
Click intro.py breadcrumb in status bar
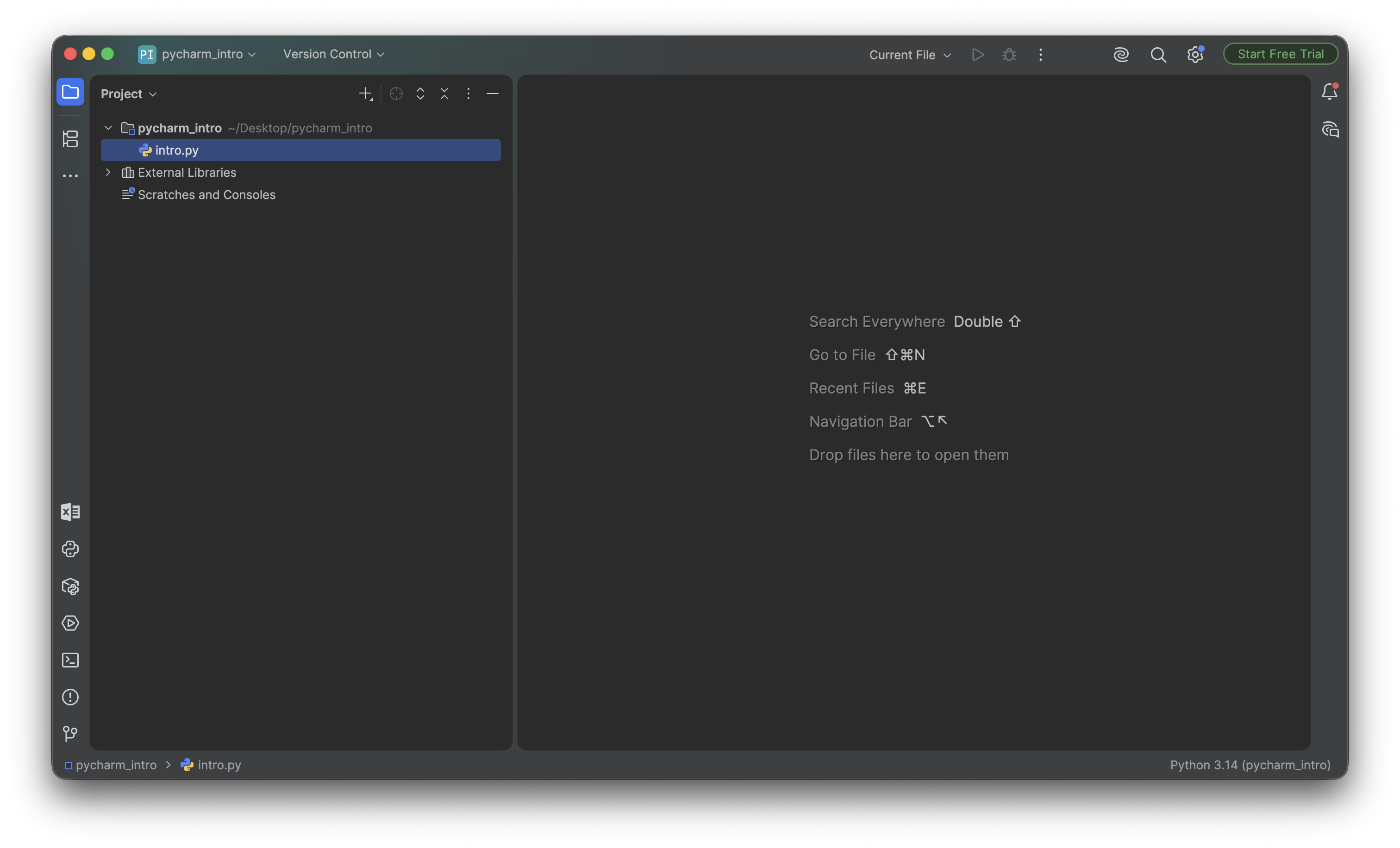tap(211, 765)
